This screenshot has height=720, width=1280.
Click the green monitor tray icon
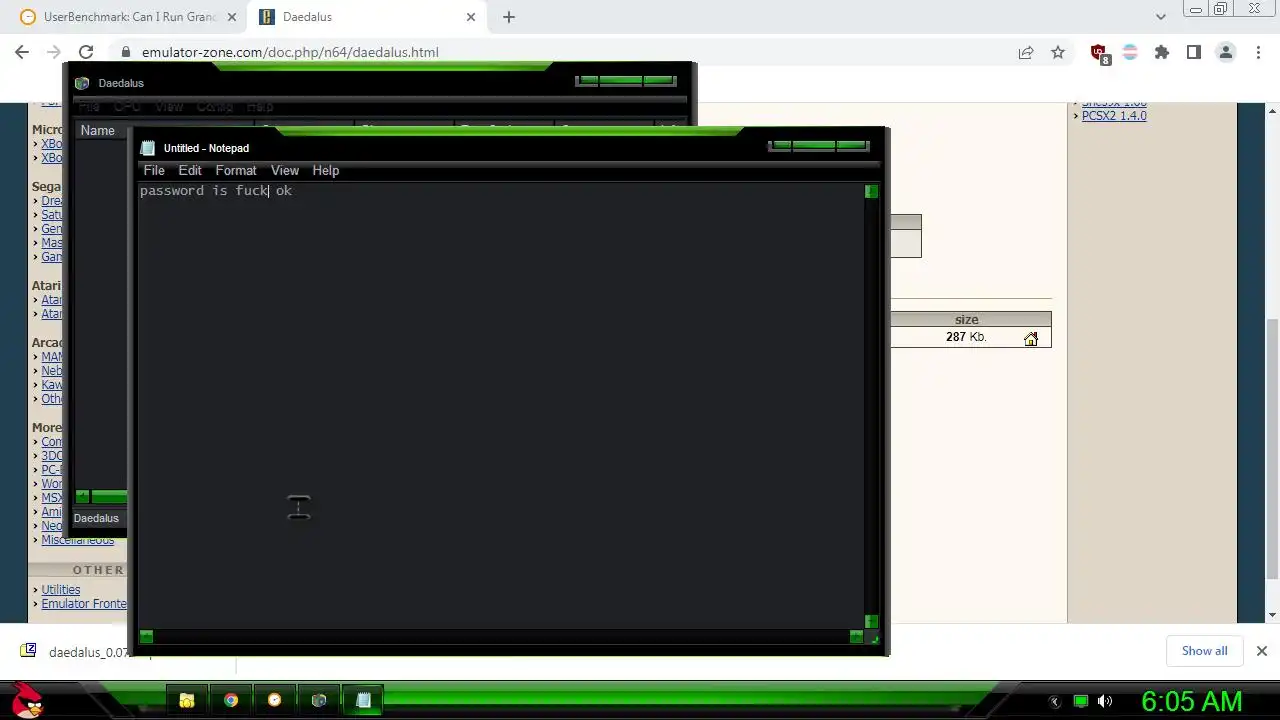(1080, 701)
